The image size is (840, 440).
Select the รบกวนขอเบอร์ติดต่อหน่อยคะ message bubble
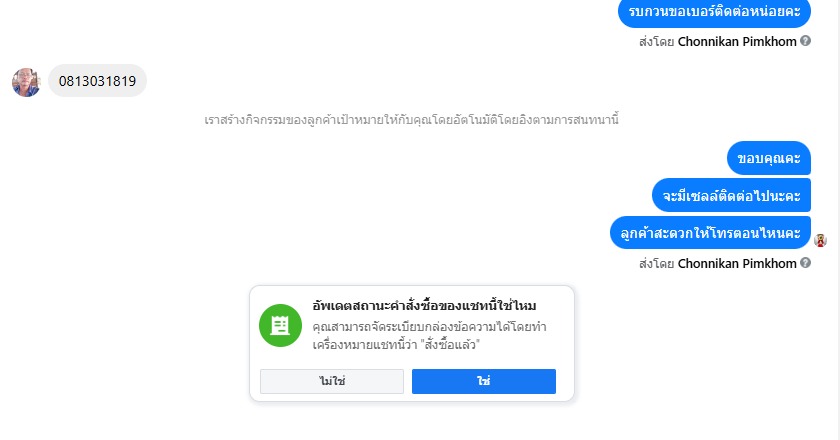click(714, 12)
